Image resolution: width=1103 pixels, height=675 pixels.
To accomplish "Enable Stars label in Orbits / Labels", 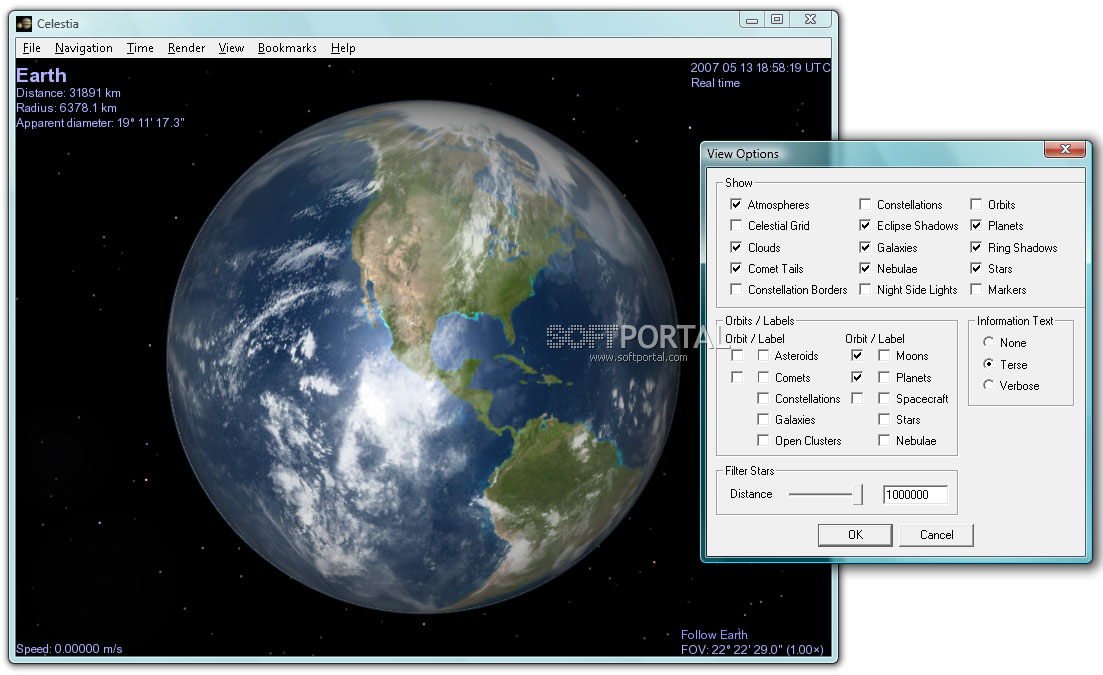I will click(x=884, y=420).
